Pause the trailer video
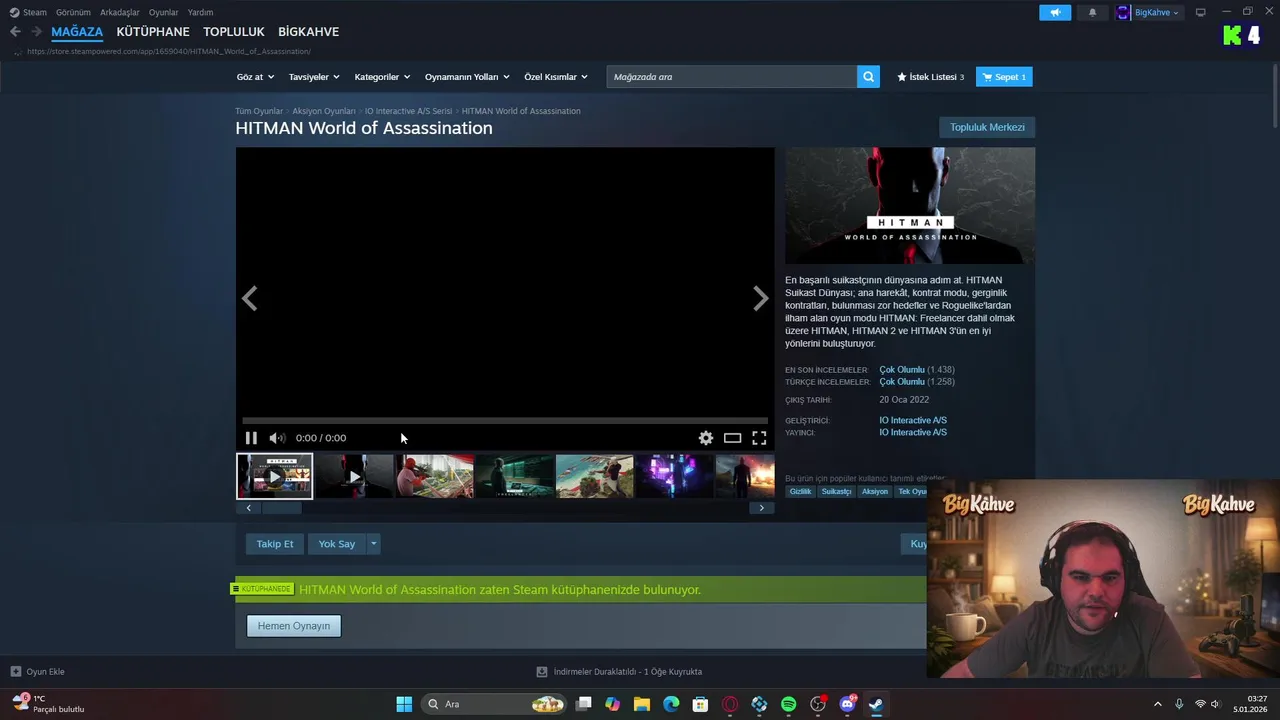 click(x=251, y=438)
